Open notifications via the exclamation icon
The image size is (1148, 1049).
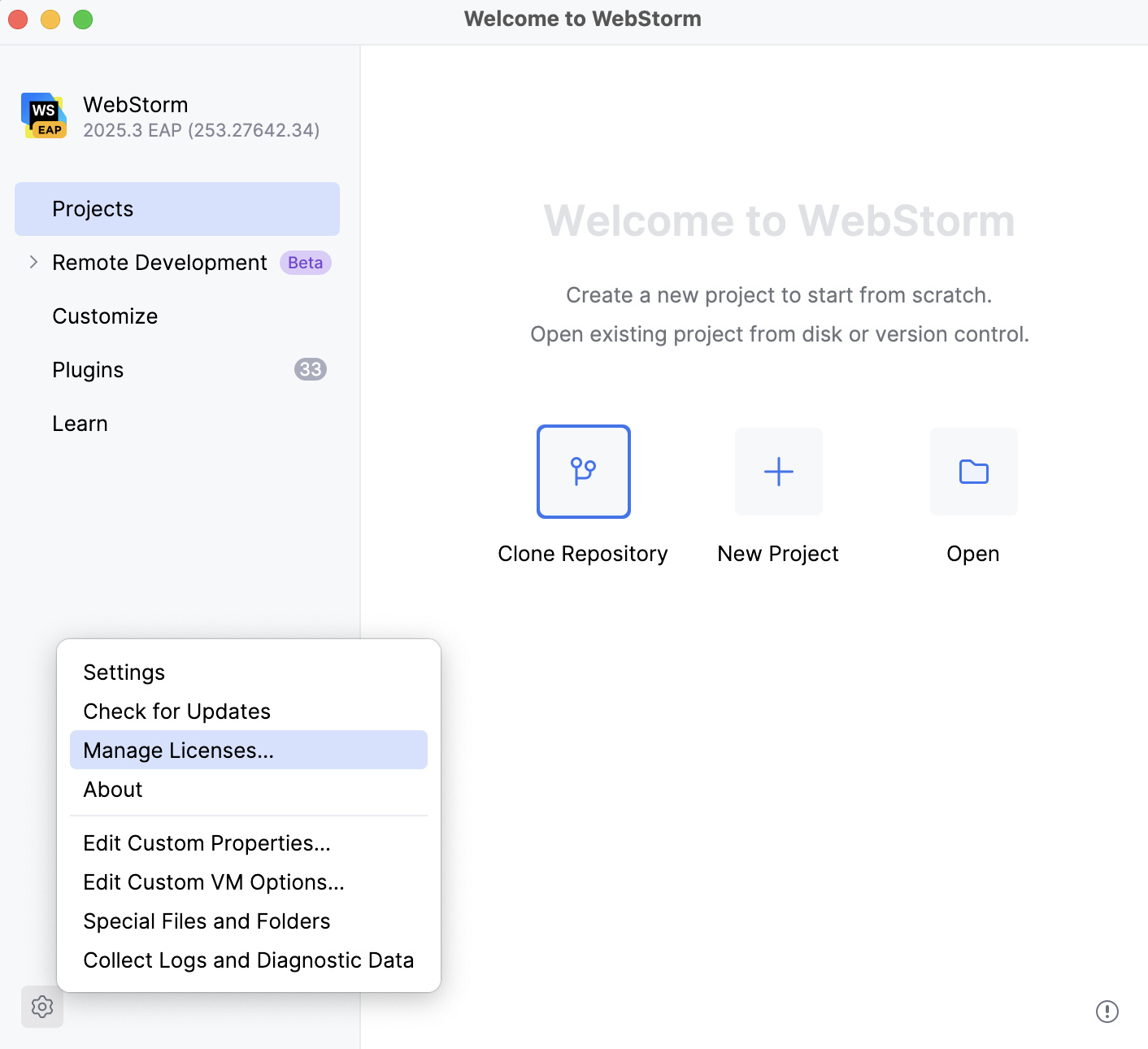coord(1106,1012)
